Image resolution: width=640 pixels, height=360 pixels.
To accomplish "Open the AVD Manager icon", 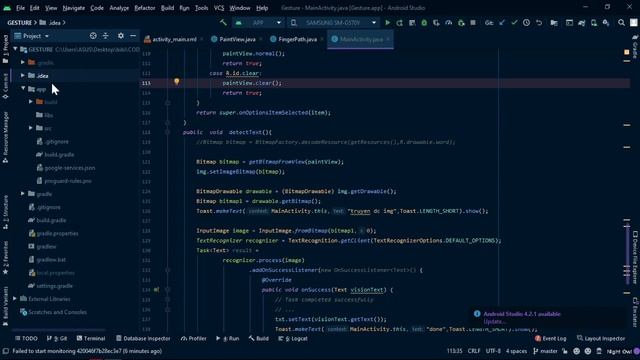I will [x=594, y=23].
